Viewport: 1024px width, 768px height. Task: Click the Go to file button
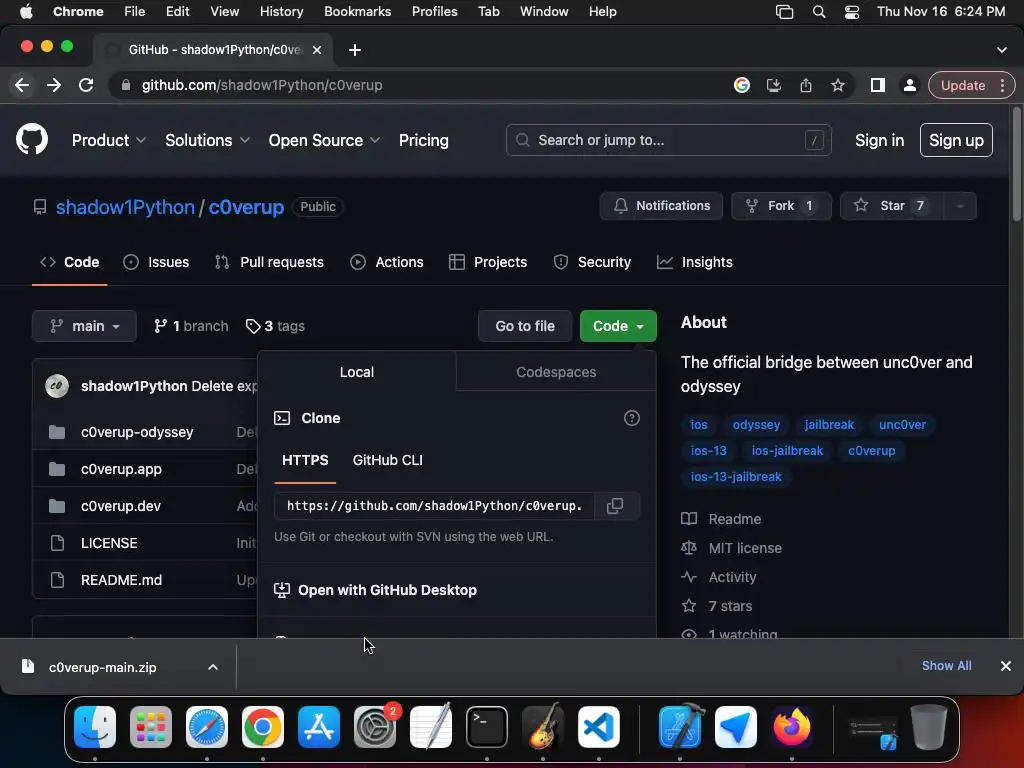pyautogui.click(x=525, y=326)
